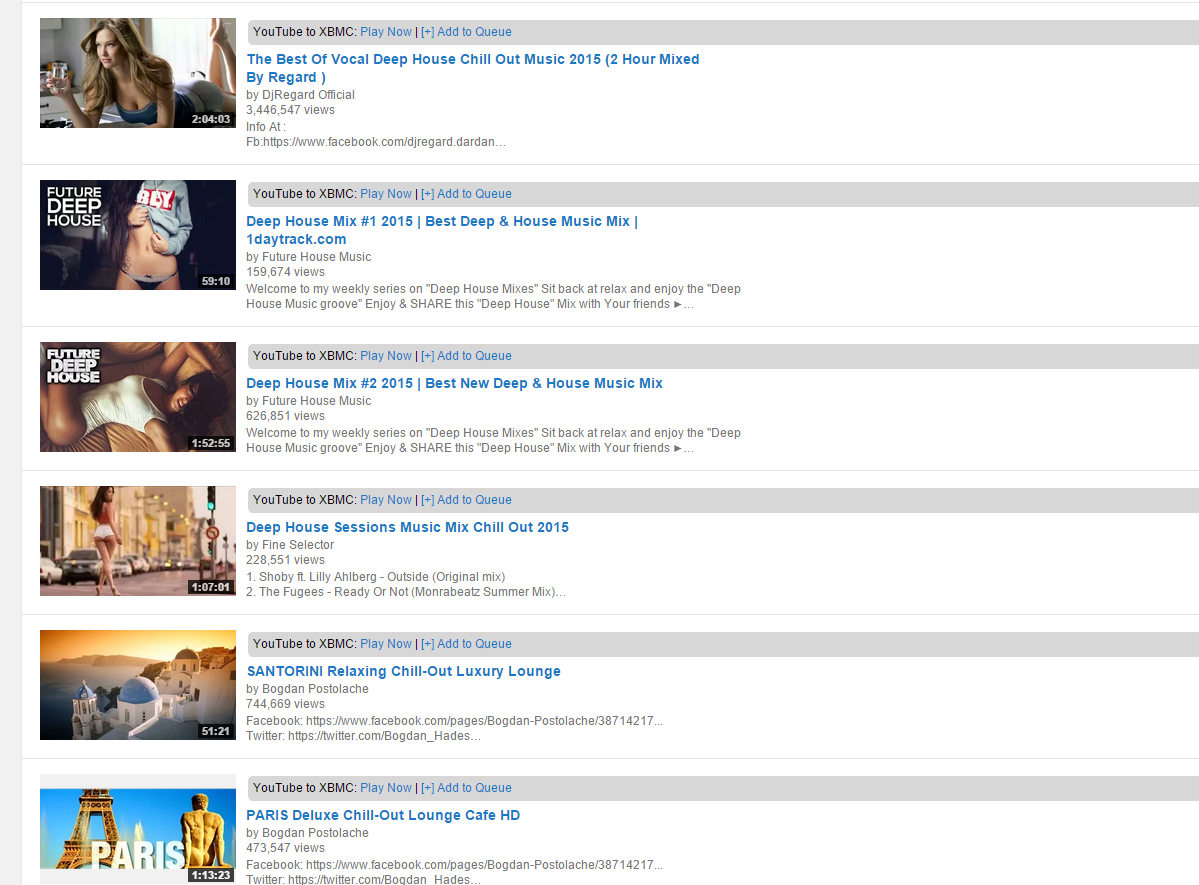
Task: Open PARIS Deluxe Chill-Out Lounge Cafe HD title
Action: tap(383, 815)
